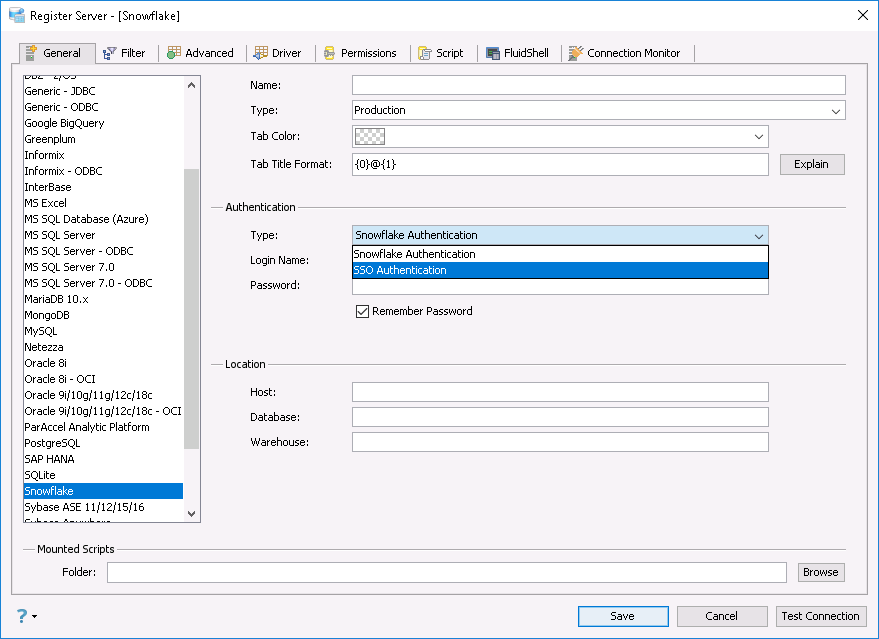879x639 pixels.
Task: Click into the Host input field
Action: [x=560, y=392]
